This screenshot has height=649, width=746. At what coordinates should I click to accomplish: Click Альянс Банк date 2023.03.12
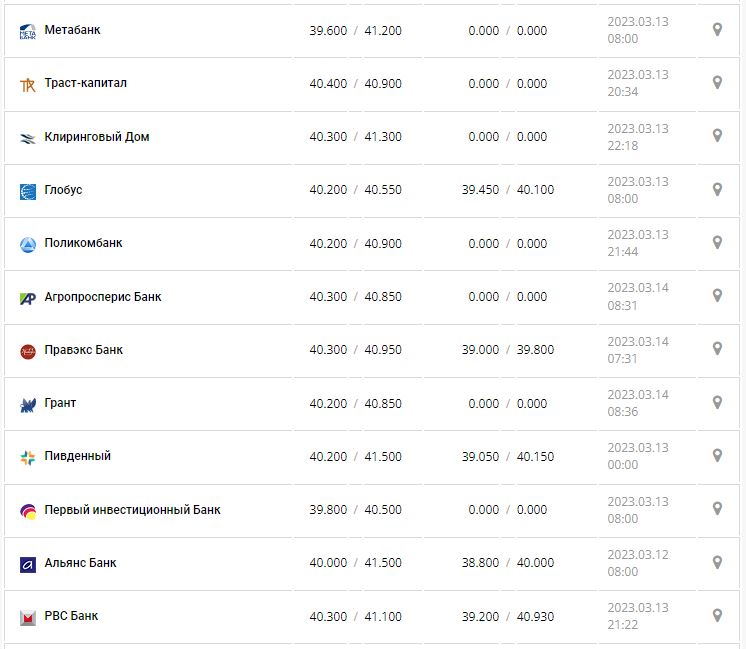tap(638, 555)
